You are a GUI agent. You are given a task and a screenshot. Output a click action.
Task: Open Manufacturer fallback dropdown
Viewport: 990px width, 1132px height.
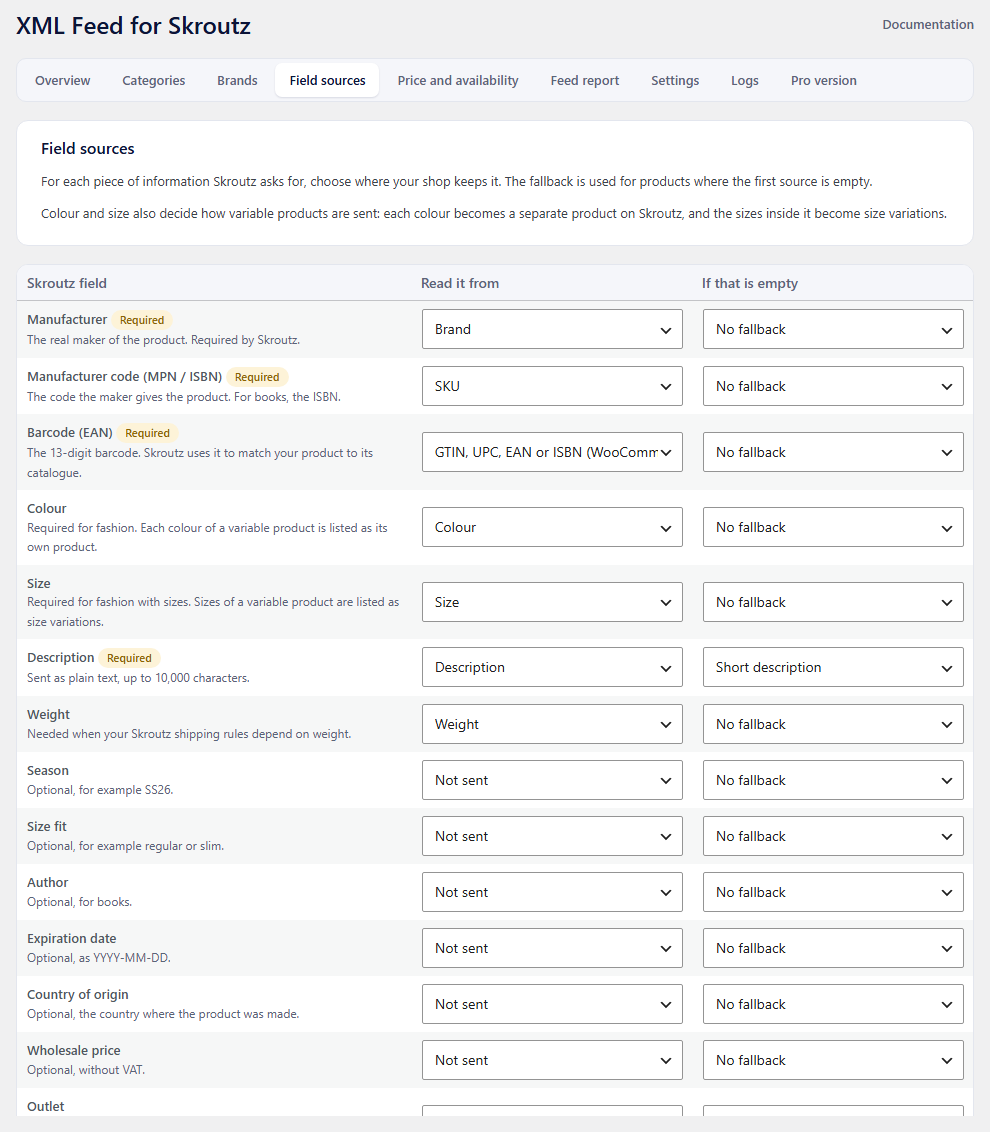[x=833, y=329]
